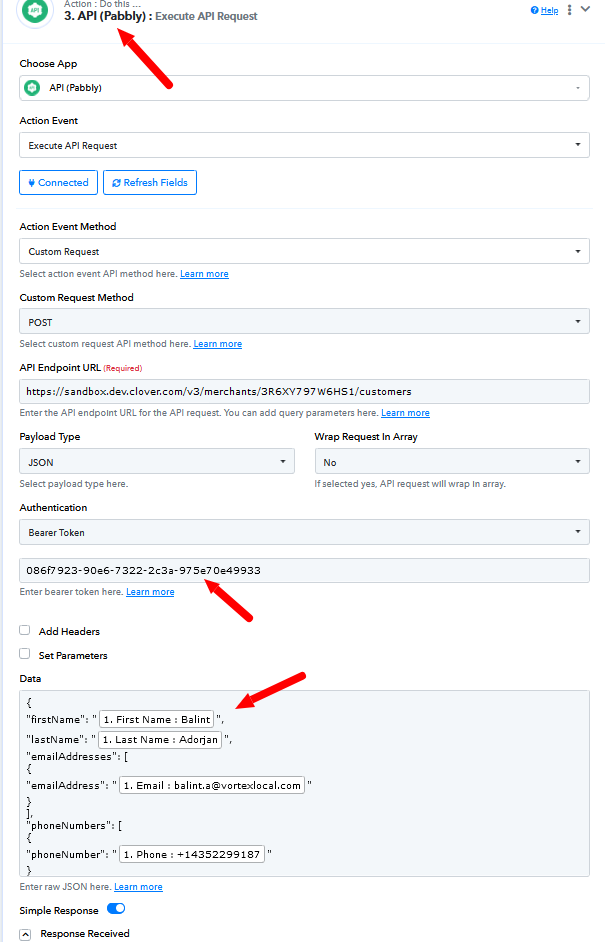Open the Action Event dropdown
The image size is (605, 942).
(x=304, y=145)
